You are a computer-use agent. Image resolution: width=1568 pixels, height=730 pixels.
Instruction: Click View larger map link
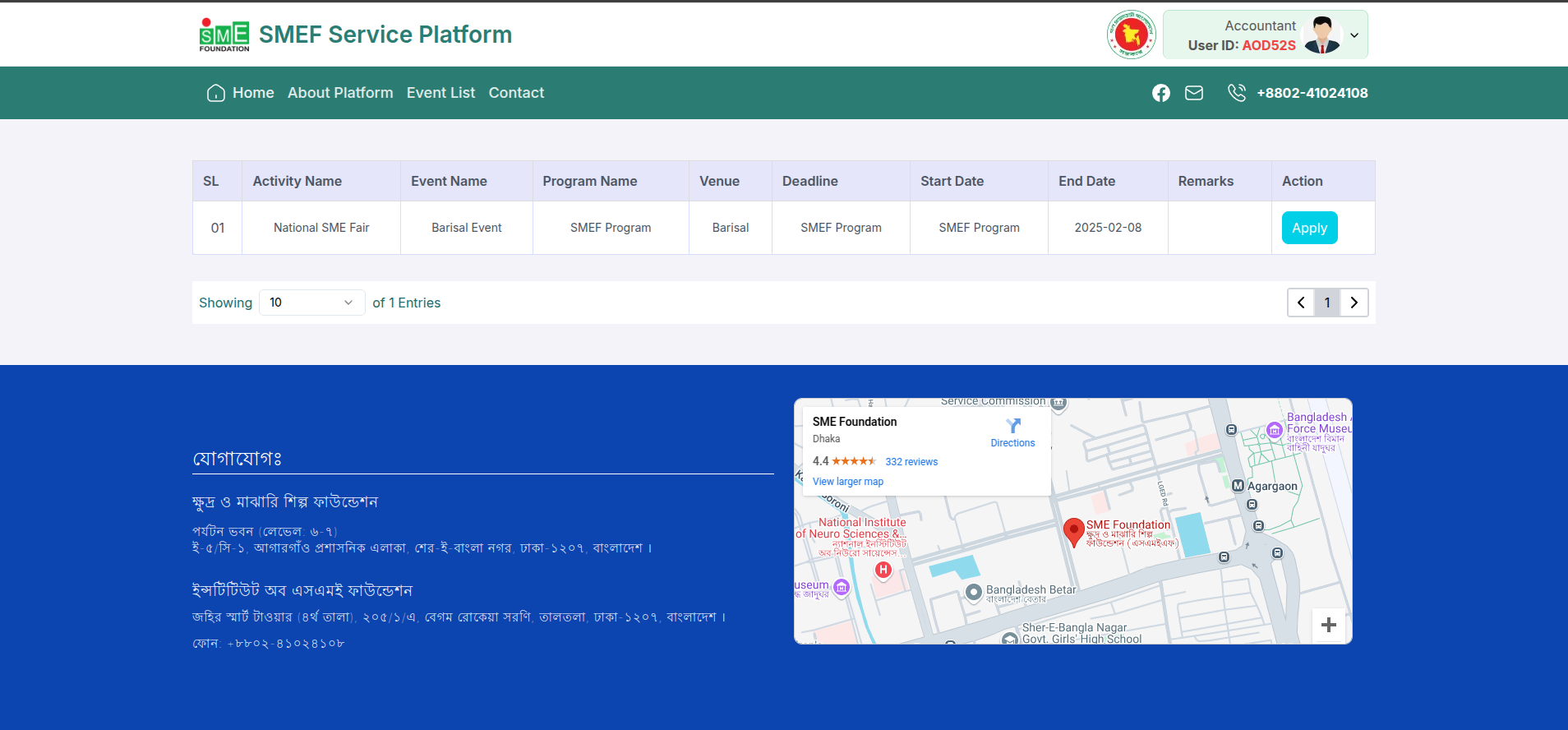click(848, 482)
